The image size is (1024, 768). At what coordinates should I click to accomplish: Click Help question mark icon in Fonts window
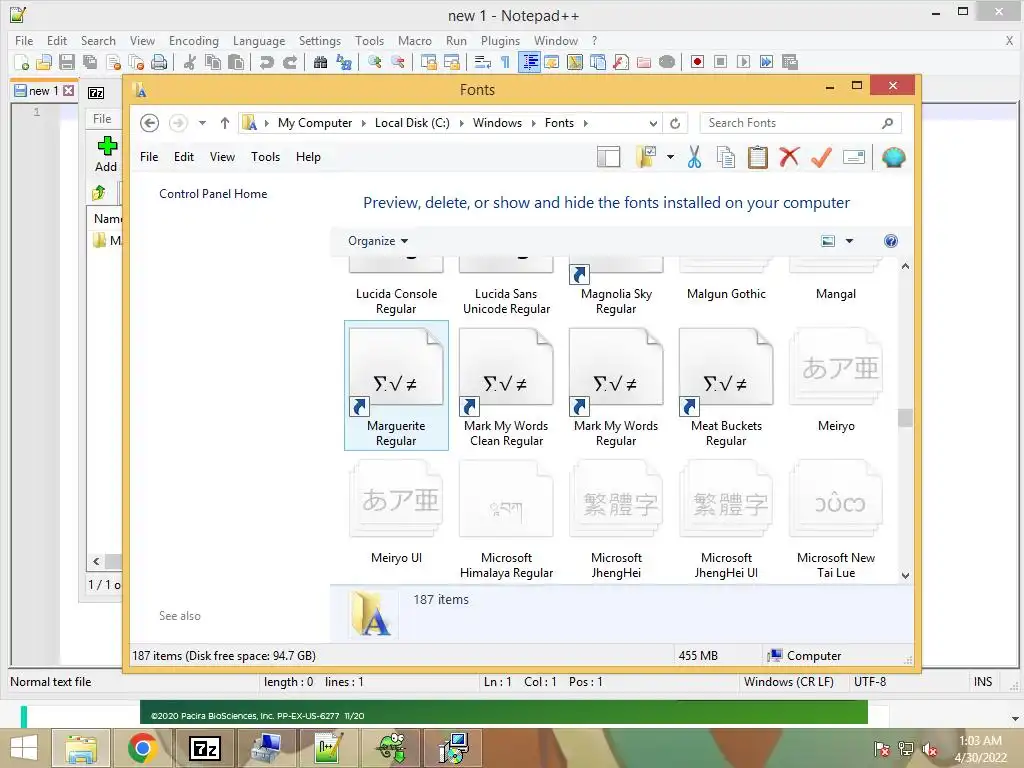point(891,241)
